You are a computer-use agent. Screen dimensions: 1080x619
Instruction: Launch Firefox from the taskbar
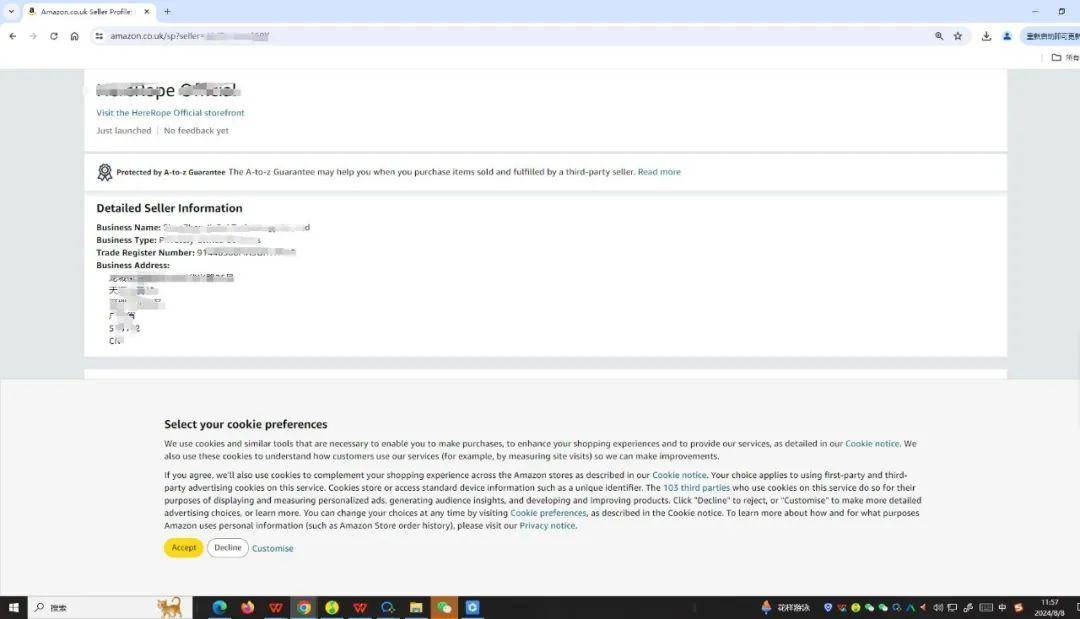248,607
